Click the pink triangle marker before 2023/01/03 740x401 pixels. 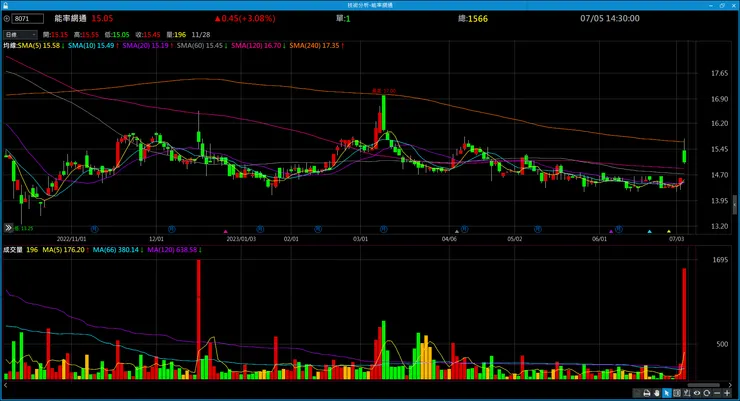[226, 231]
